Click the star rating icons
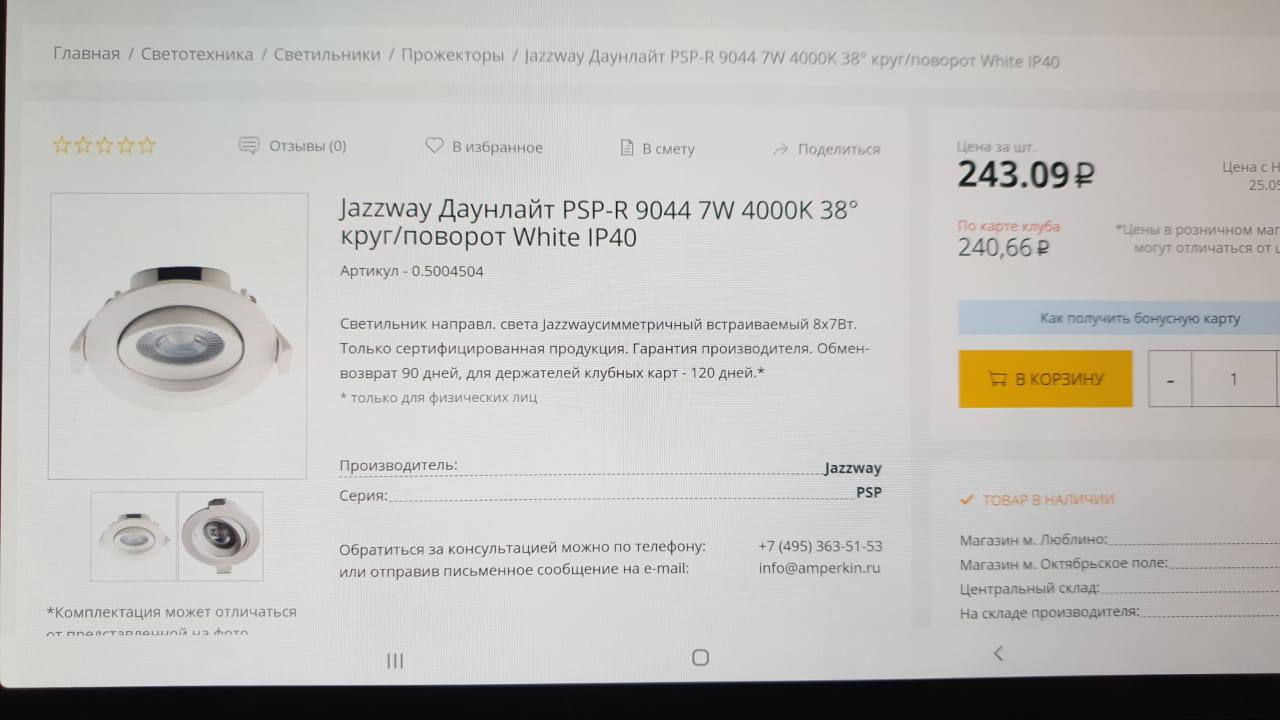The width and height of the screenshot is (1280, 720). click(x=104, y=145)
